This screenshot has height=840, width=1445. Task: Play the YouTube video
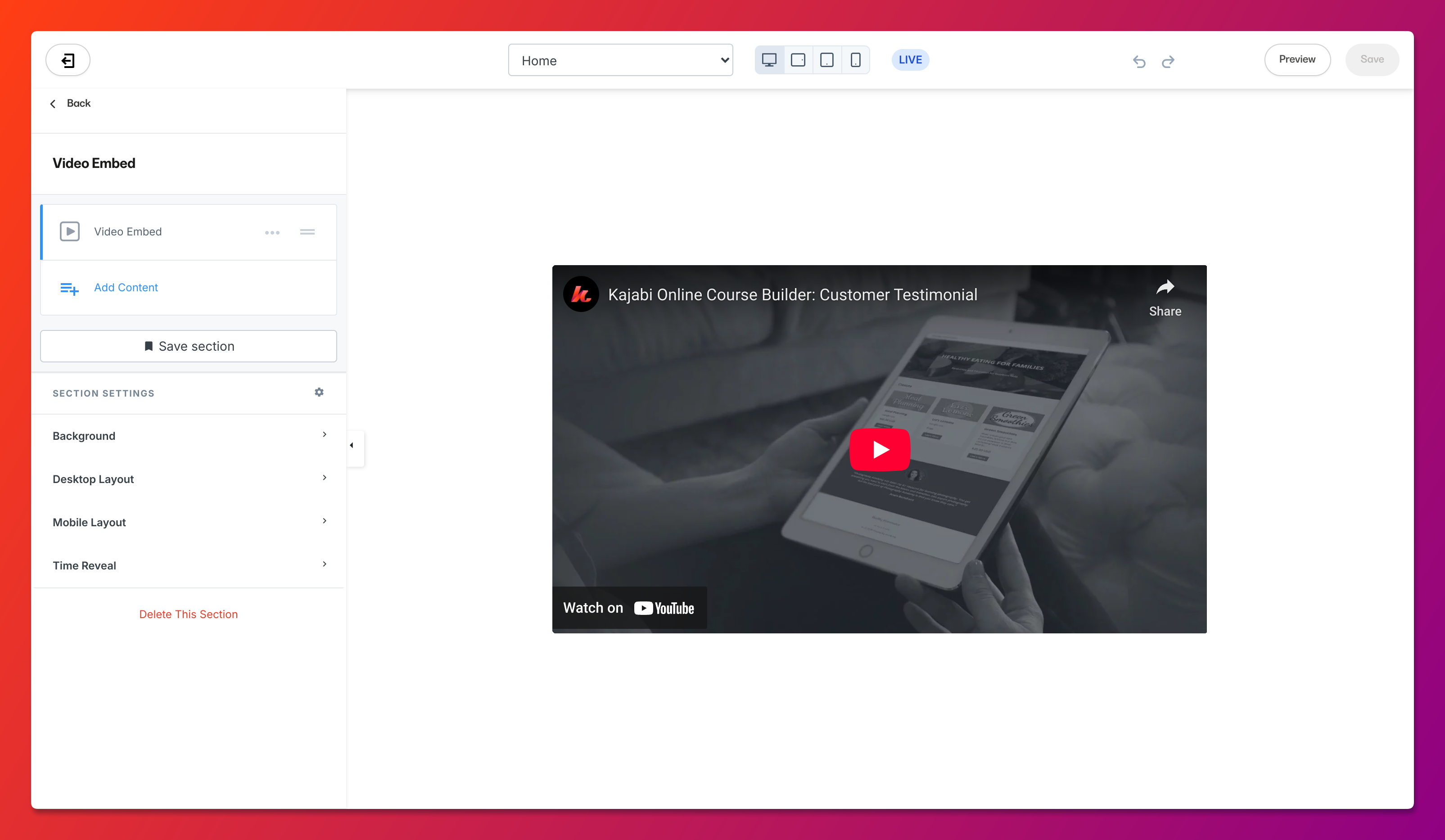[x=879, y=450]
